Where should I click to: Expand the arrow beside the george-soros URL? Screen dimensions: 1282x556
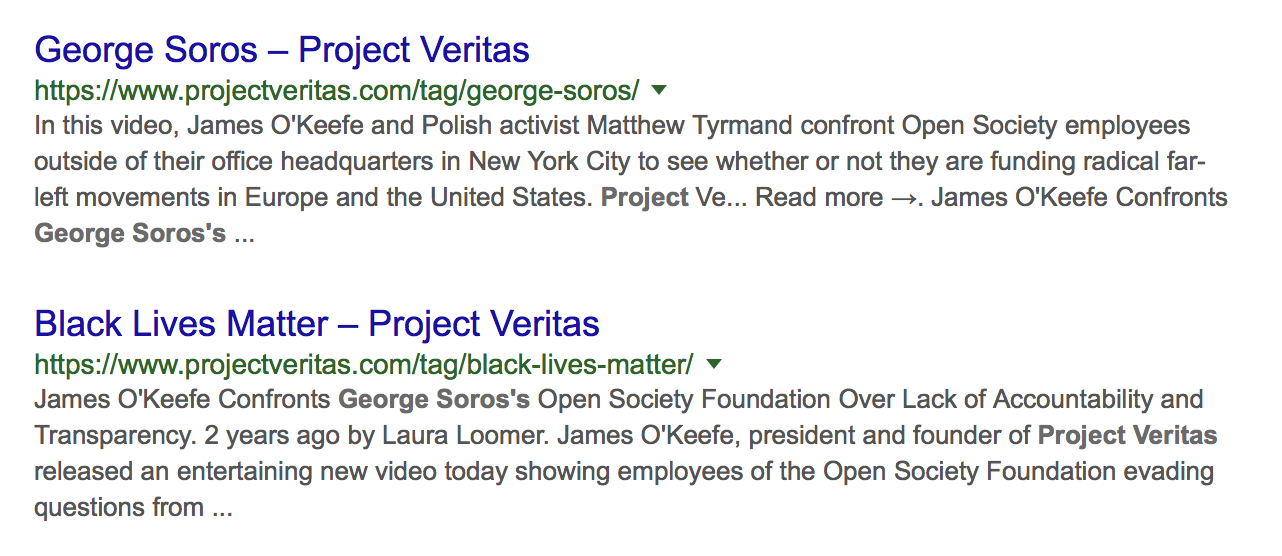tap(658, 90)
